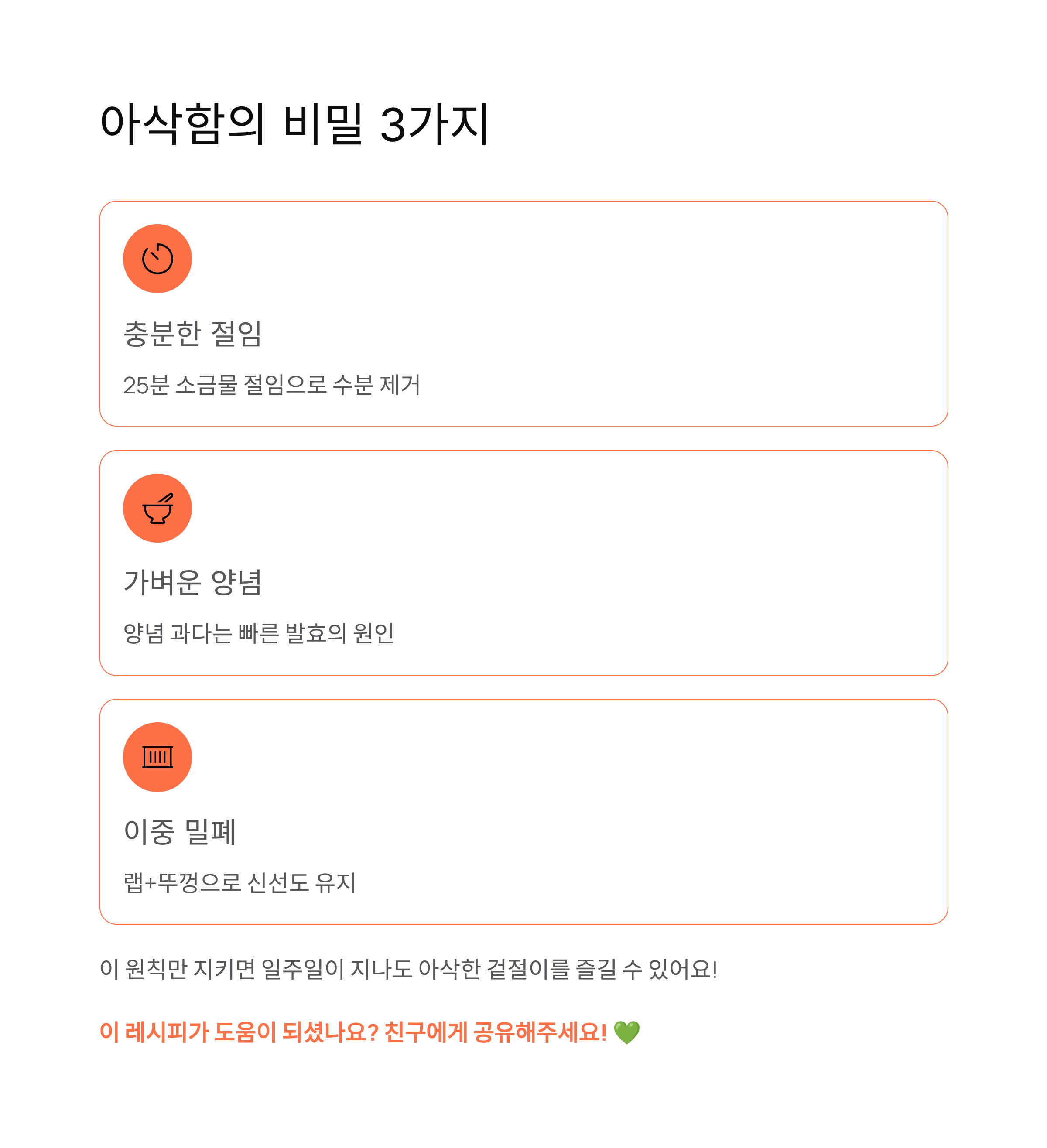The width and height of the screenshot is (1047, 1148).
Task: Click the timer icon in the first card
Action: point(157,259)
